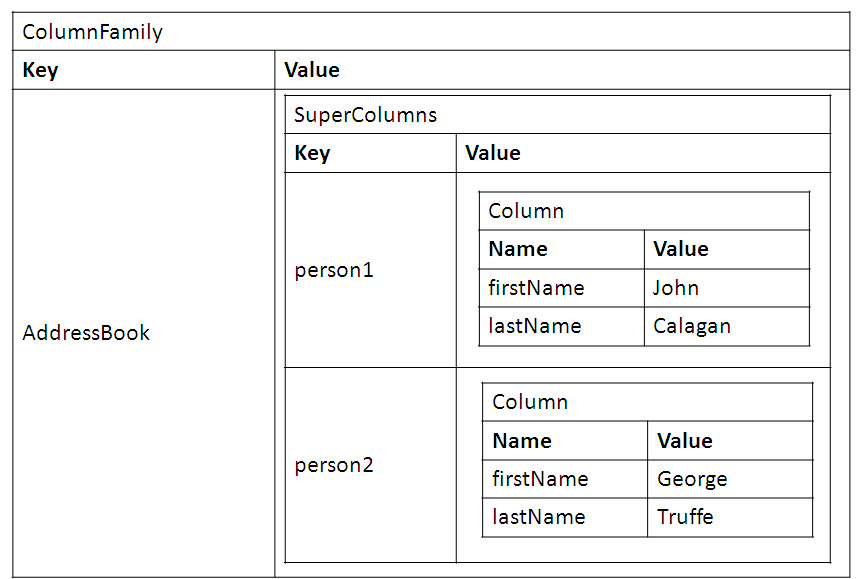Click firstName in person1's column table
The height and width of the screenshot is (579, 860).
536,288
